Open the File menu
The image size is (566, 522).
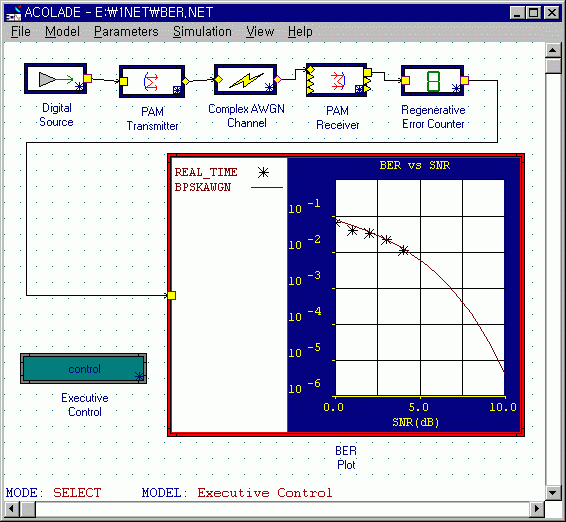pyautogui.click(x=21, y=31)
